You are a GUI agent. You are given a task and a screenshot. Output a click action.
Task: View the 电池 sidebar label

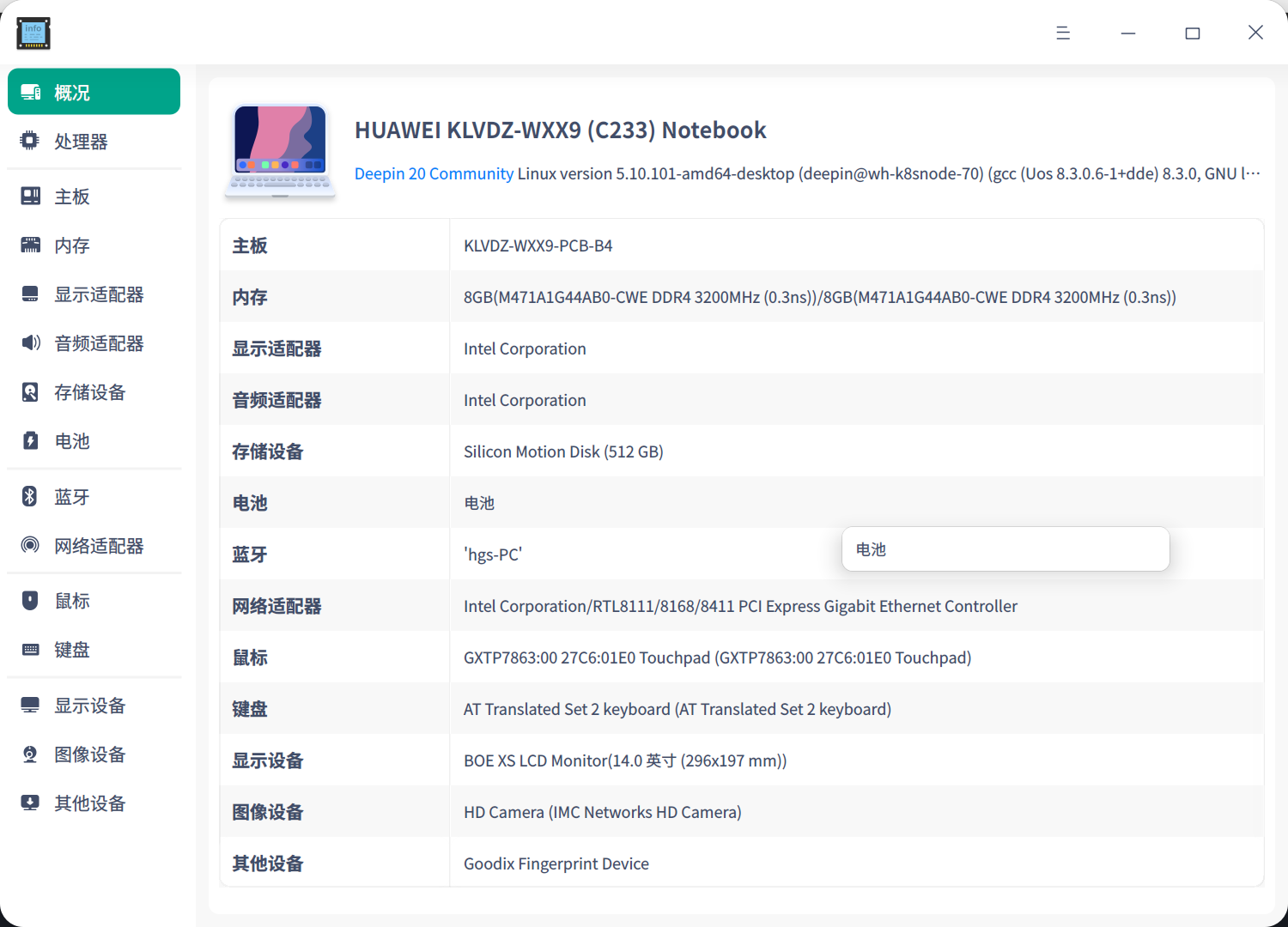click(72, 441)
